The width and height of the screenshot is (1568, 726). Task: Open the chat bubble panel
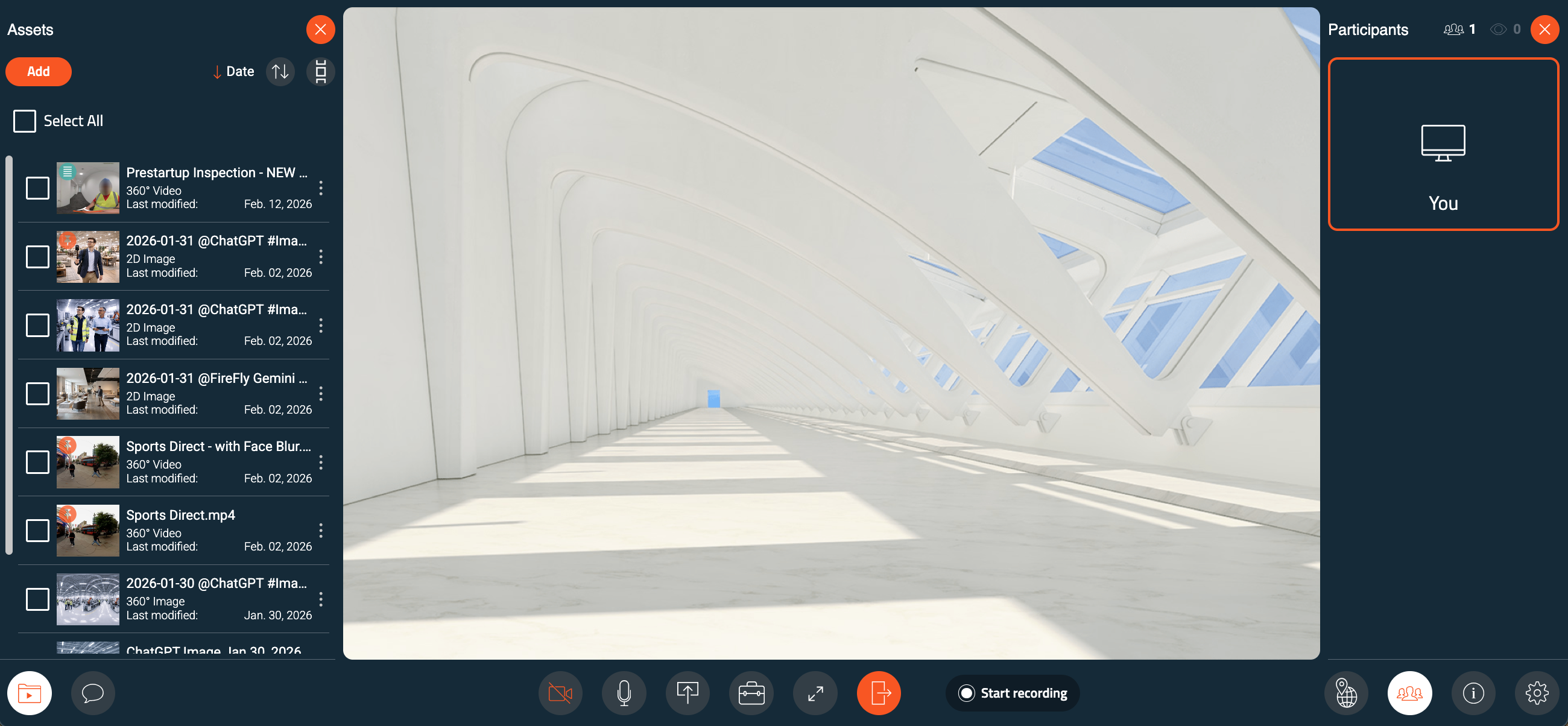92,692
